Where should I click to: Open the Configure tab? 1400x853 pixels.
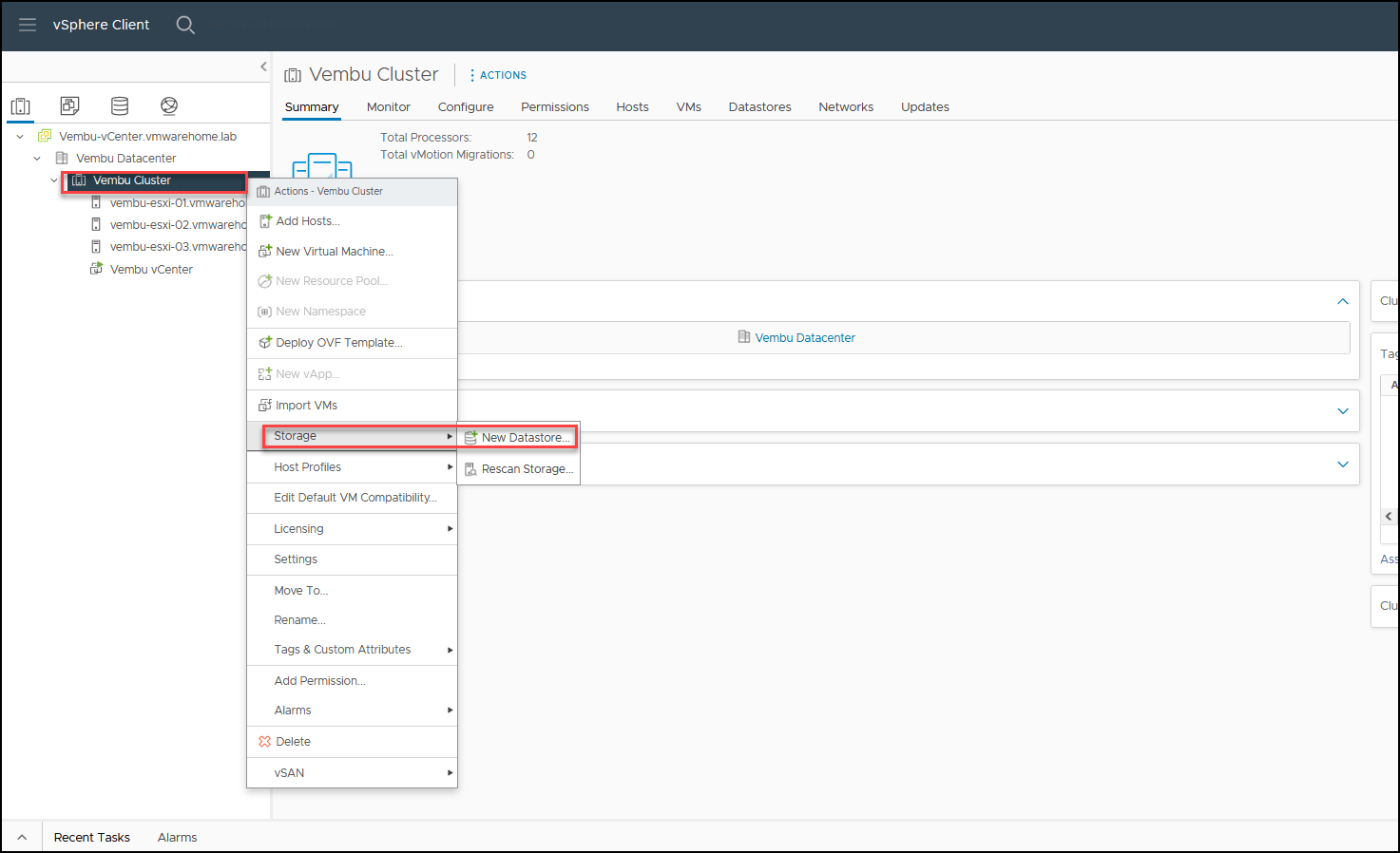(x=466, y=107)
